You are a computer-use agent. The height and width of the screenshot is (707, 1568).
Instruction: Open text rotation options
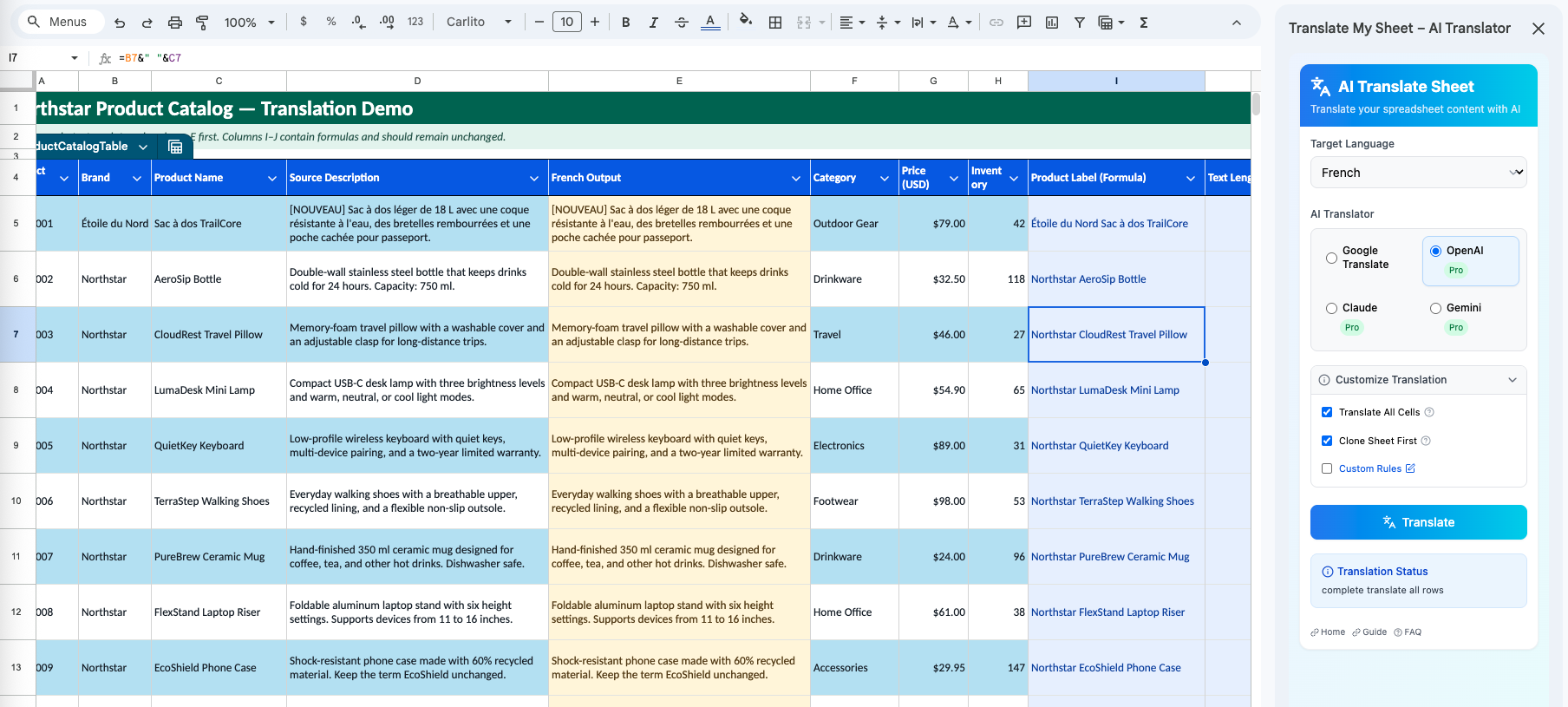(959, 23)
